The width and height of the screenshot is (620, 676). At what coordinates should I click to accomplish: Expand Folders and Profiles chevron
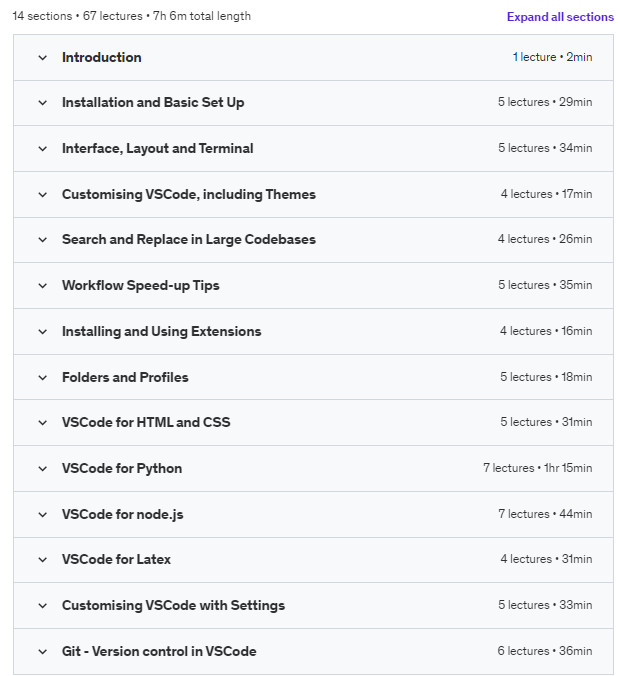(42, 378)
